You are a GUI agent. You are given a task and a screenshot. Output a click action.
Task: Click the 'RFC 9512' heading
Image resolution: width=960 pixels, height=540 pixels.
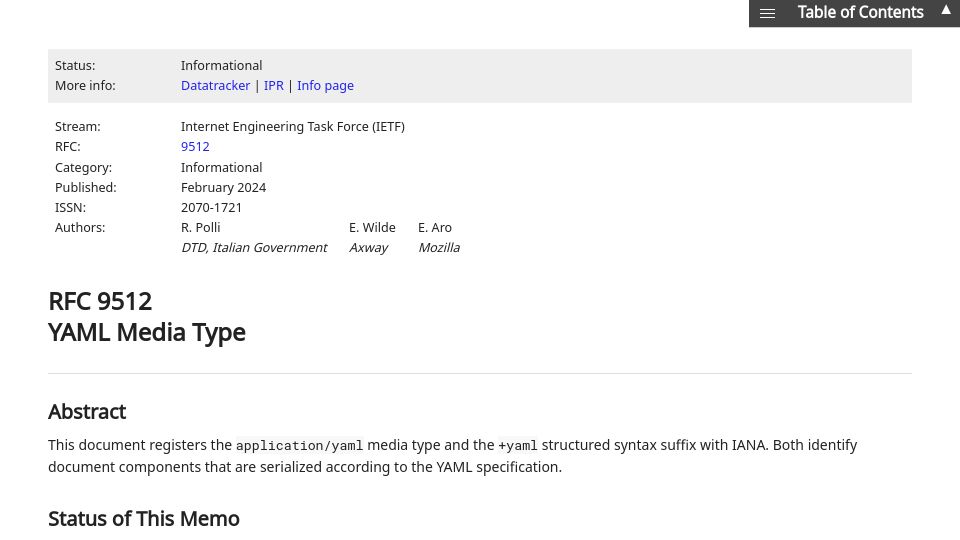pos(100,301)
